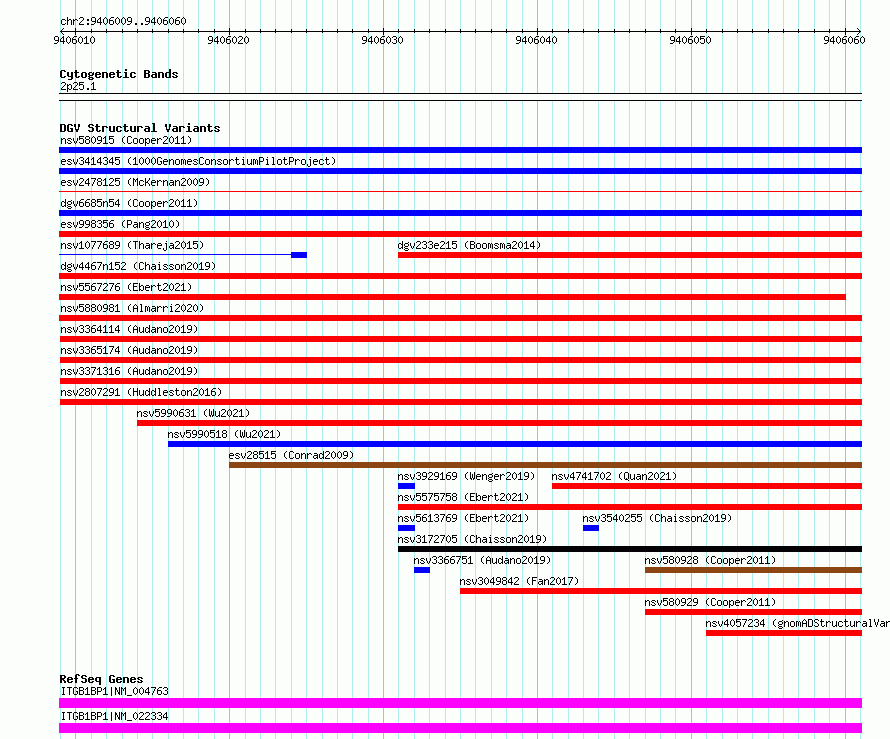Click ruler position 9406020
Image resolution: width=890 pixels, height=739 pixels.
click(x=228, y=40)
